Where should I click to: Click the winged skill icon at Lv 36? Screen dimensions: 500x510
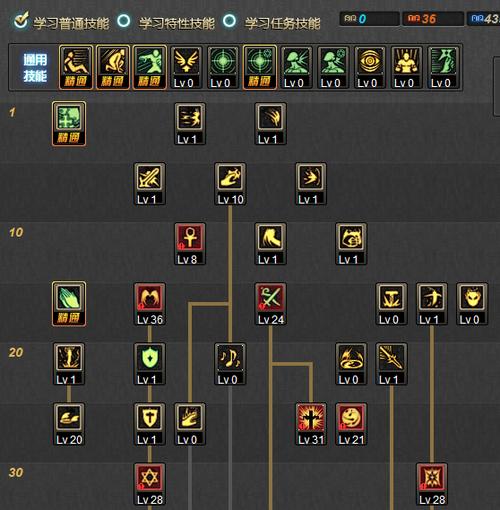[x=150, y=304]
